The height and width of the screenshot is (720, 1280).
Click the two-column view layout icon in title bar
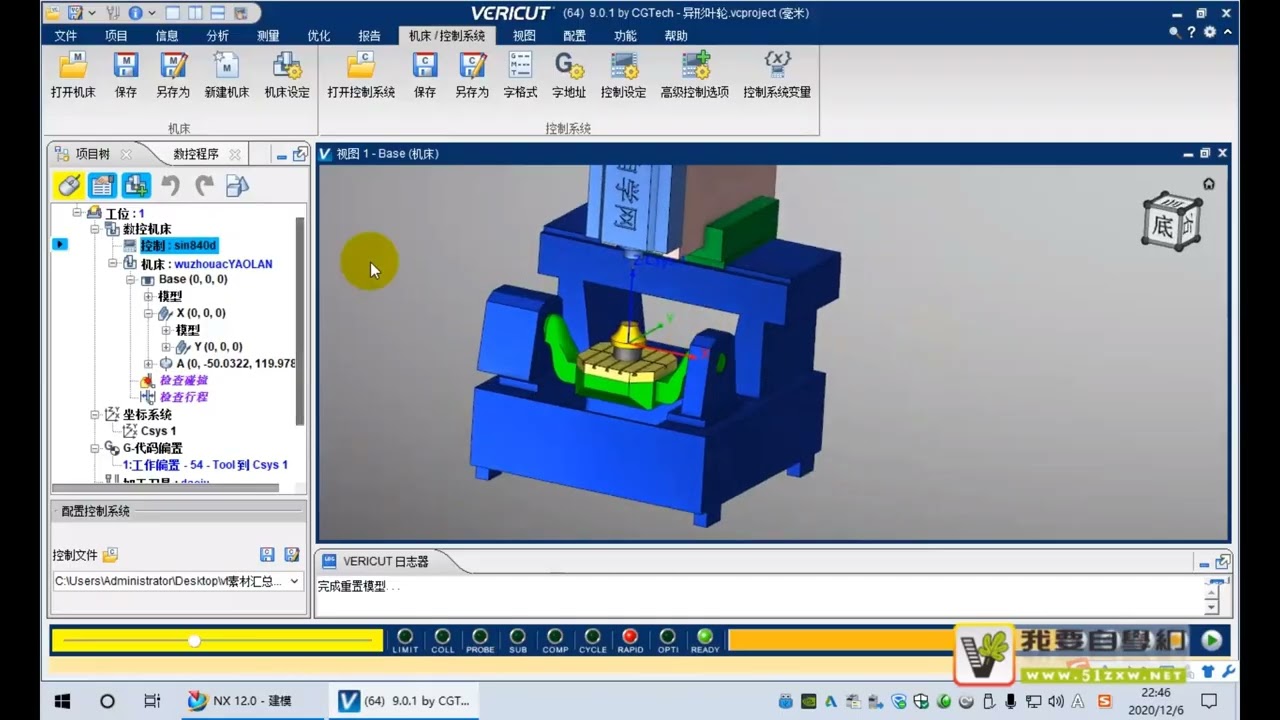pyautogui.click(x=195, y=13)
